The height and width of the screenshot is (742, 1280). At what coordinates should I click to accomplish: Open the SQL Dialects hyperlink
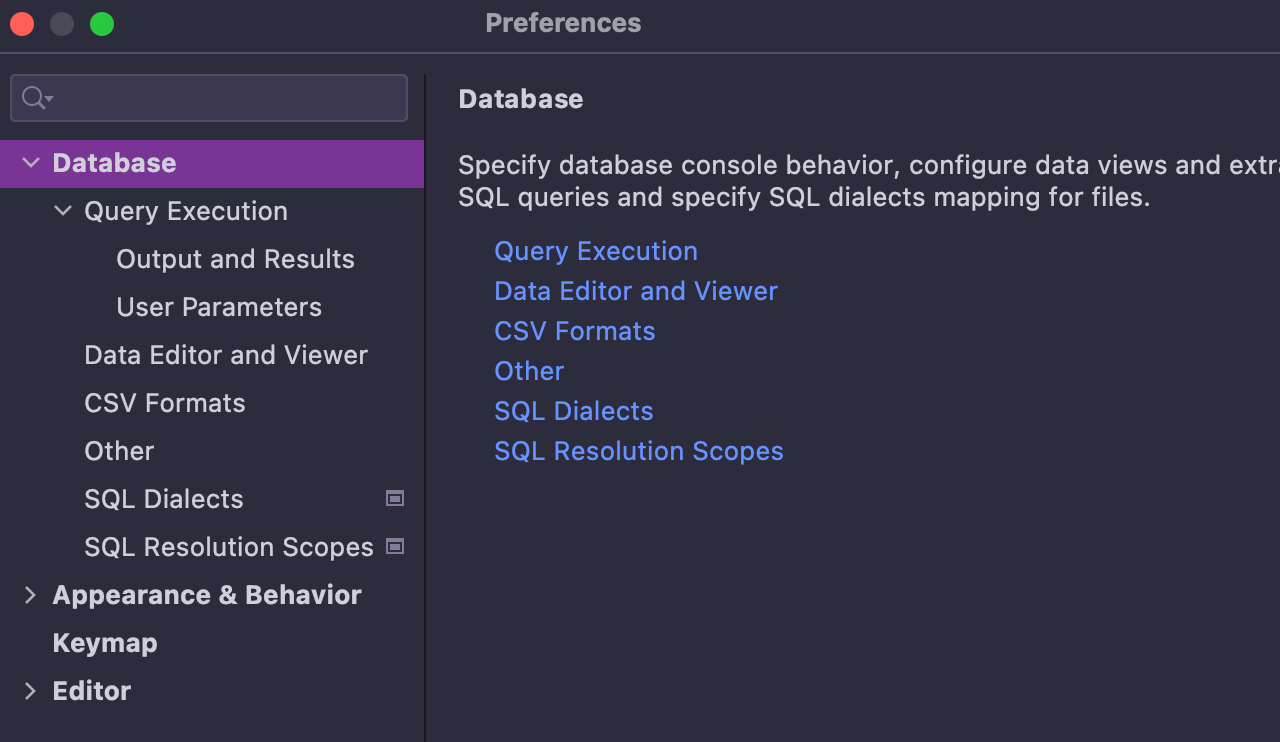pyautogui.click(x=574, y=411)
